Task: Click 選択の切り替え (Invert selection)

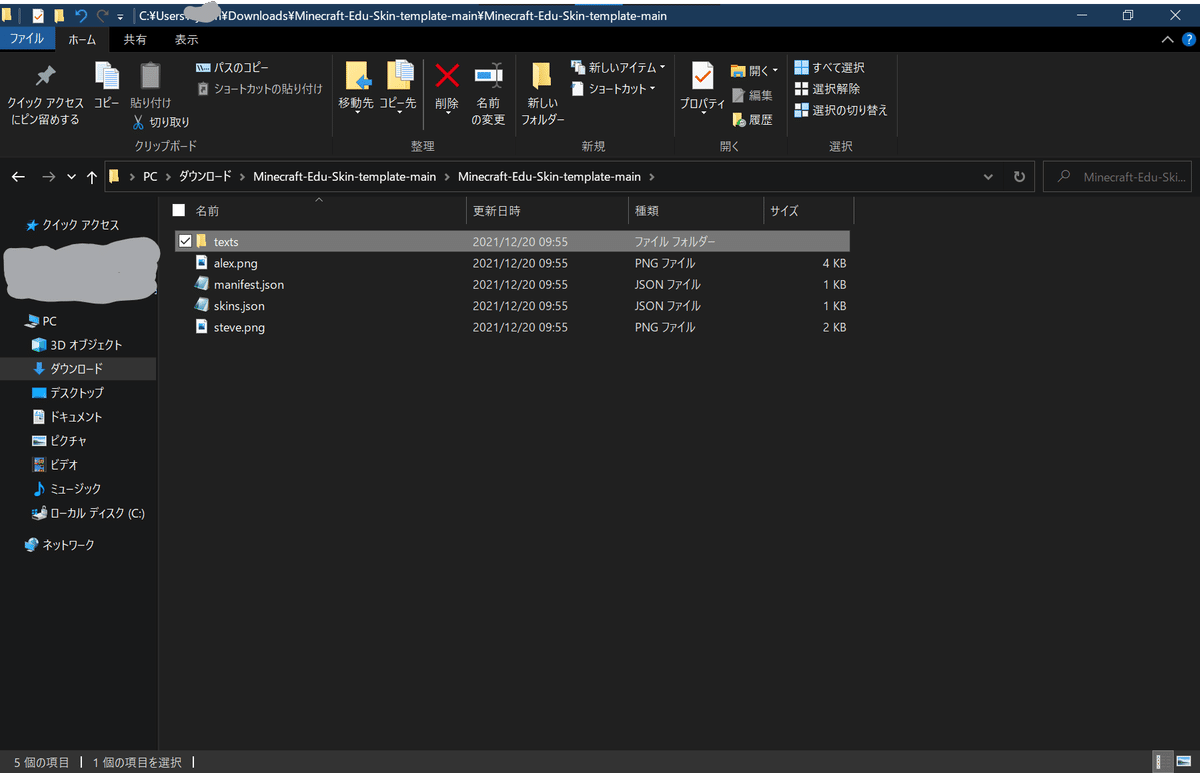Action: tap(840, 110)
